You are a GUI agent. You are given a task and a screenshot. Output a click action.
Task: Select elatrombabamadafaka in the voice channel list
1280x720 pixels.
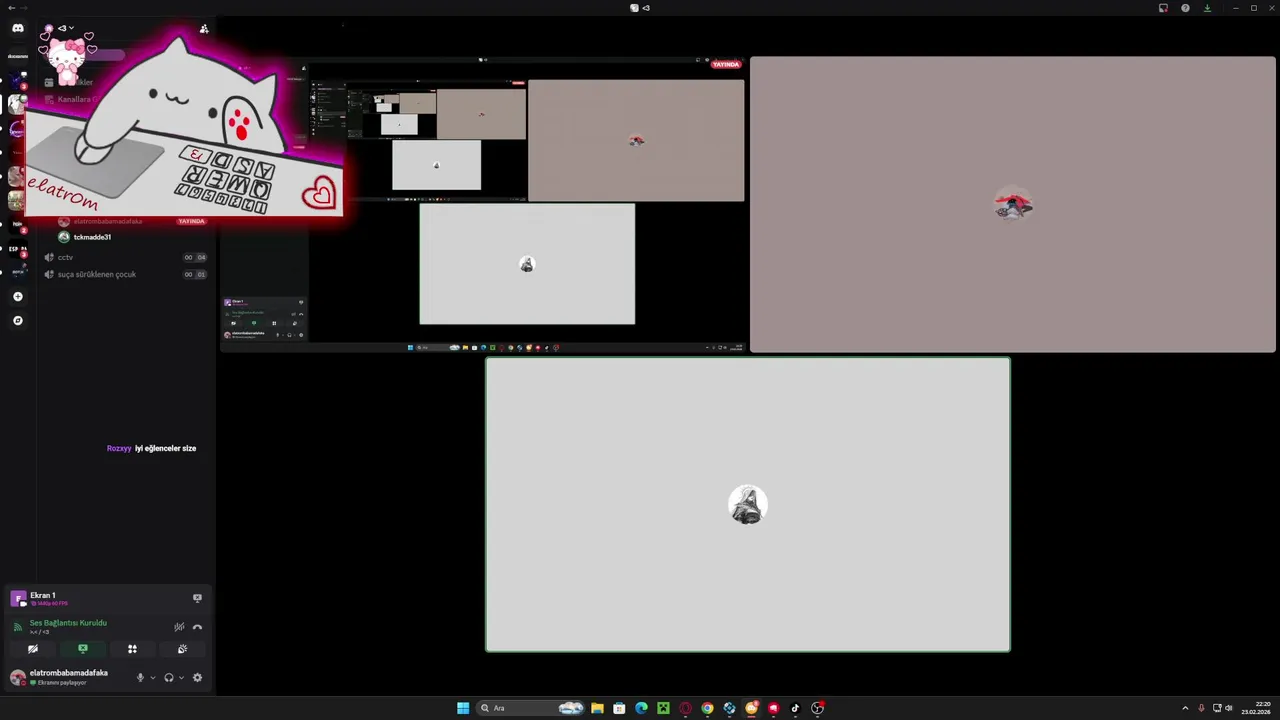coord(108,221)
